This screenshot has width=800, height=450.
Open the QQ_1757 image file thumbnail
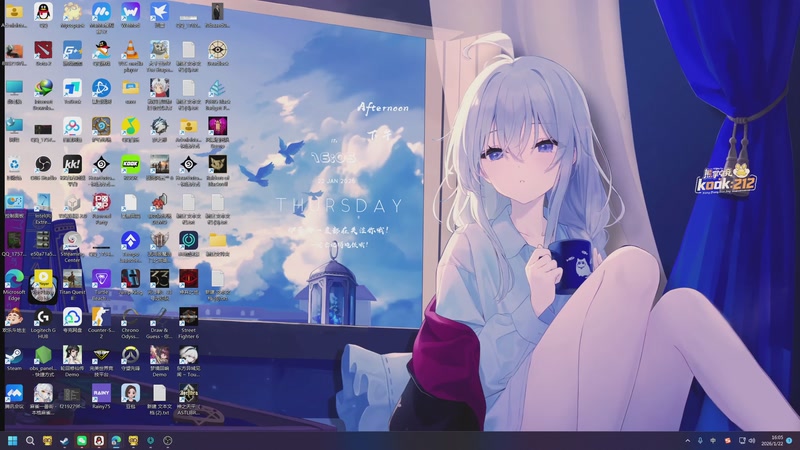tap(14, 241)
